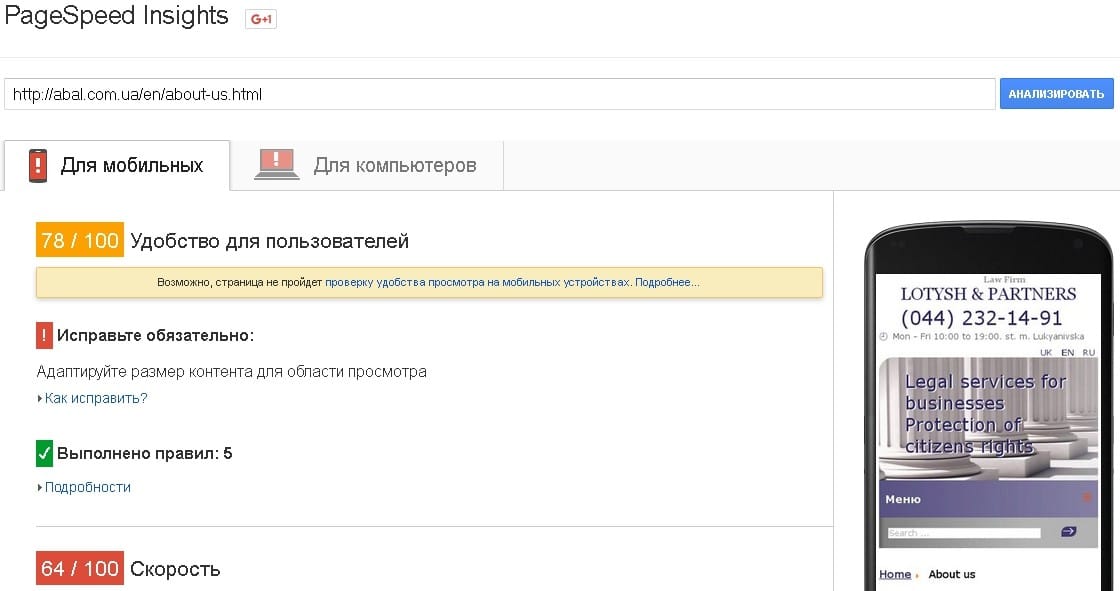Select UK language in phone preview
The image size is (1120, 591).
(1046, 353)
